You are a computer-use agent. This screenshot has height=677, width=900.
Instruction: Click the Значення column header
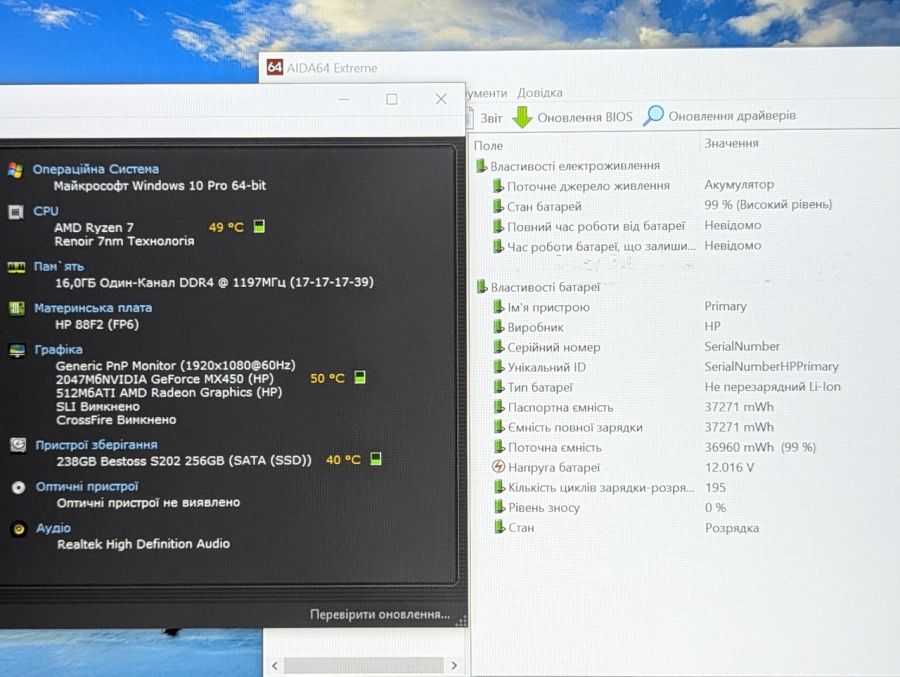click(731, 143)
